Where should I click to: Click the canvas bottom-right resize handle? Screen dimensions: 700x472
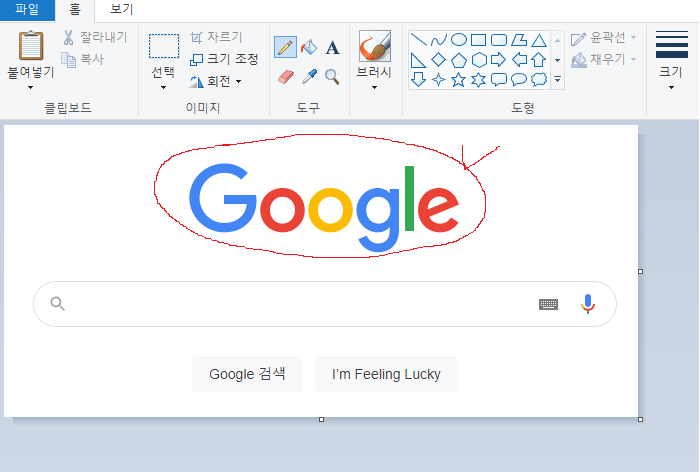pyautogui.click(x=641, y=419)
